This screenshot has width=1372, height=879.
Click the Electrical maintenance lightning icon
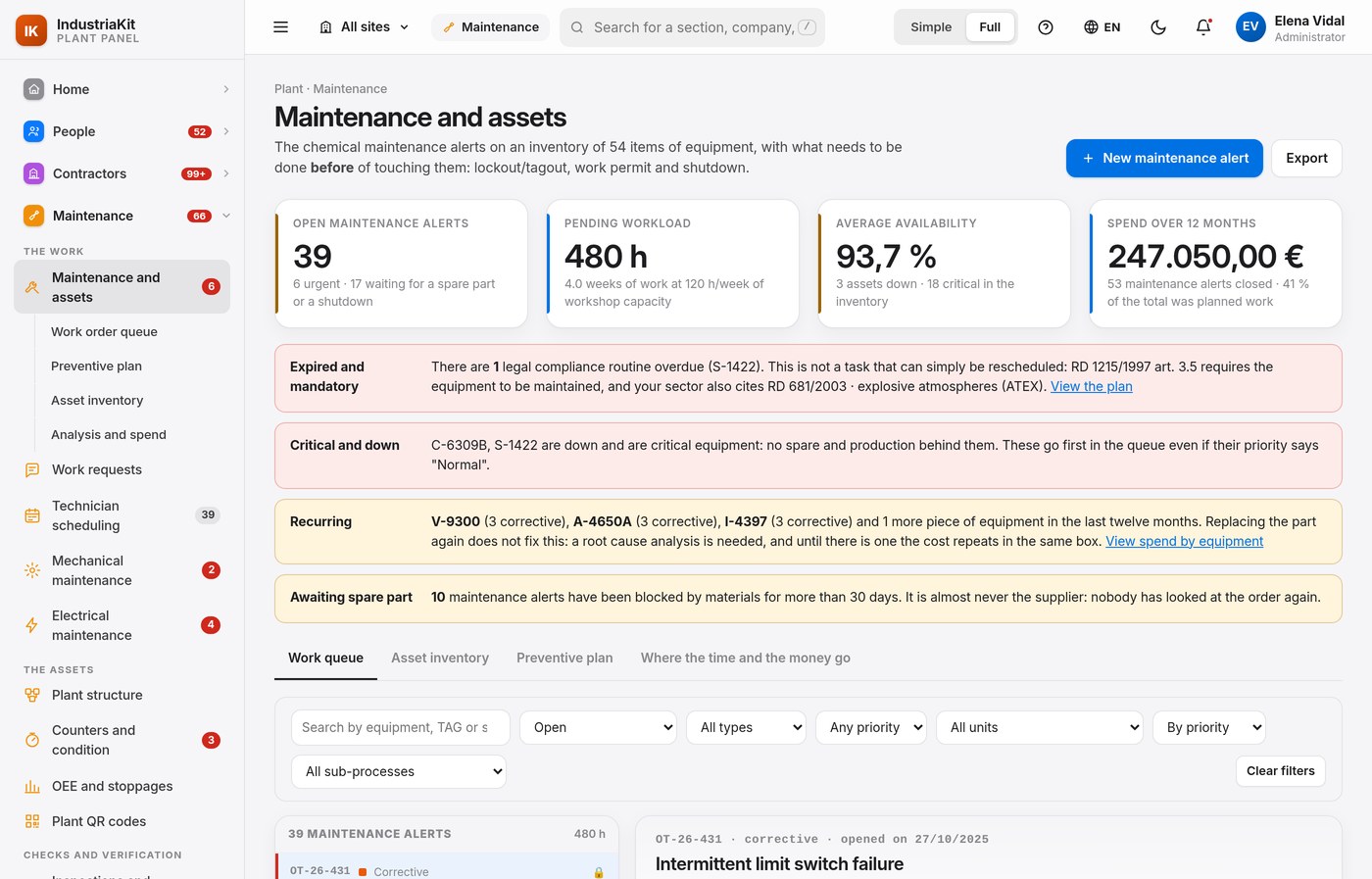(x=32, y=625)
